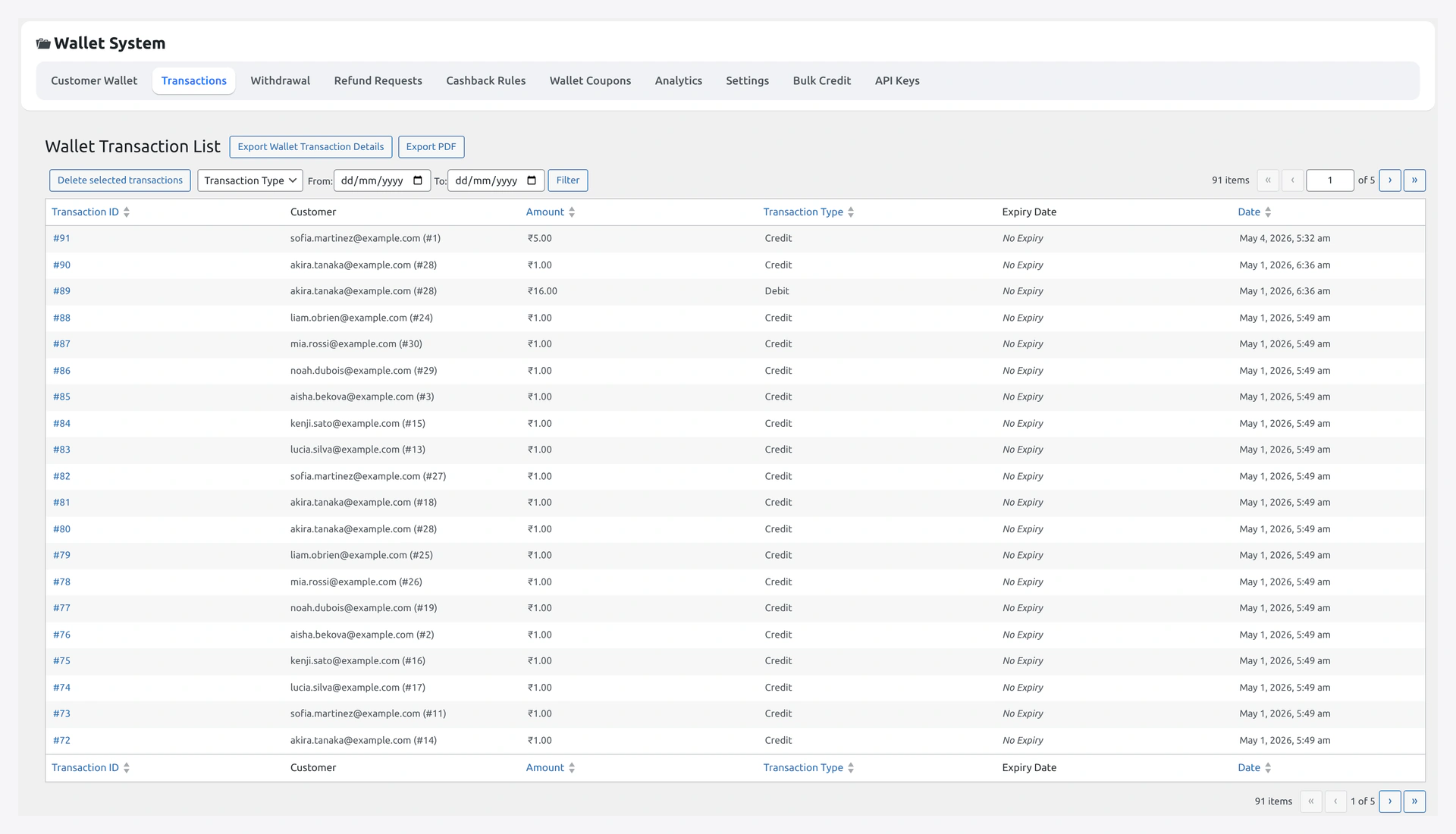This screenshot has width=1456, height=834.
Task: Open the Withdrawal tab
Action: pos(281,81)
